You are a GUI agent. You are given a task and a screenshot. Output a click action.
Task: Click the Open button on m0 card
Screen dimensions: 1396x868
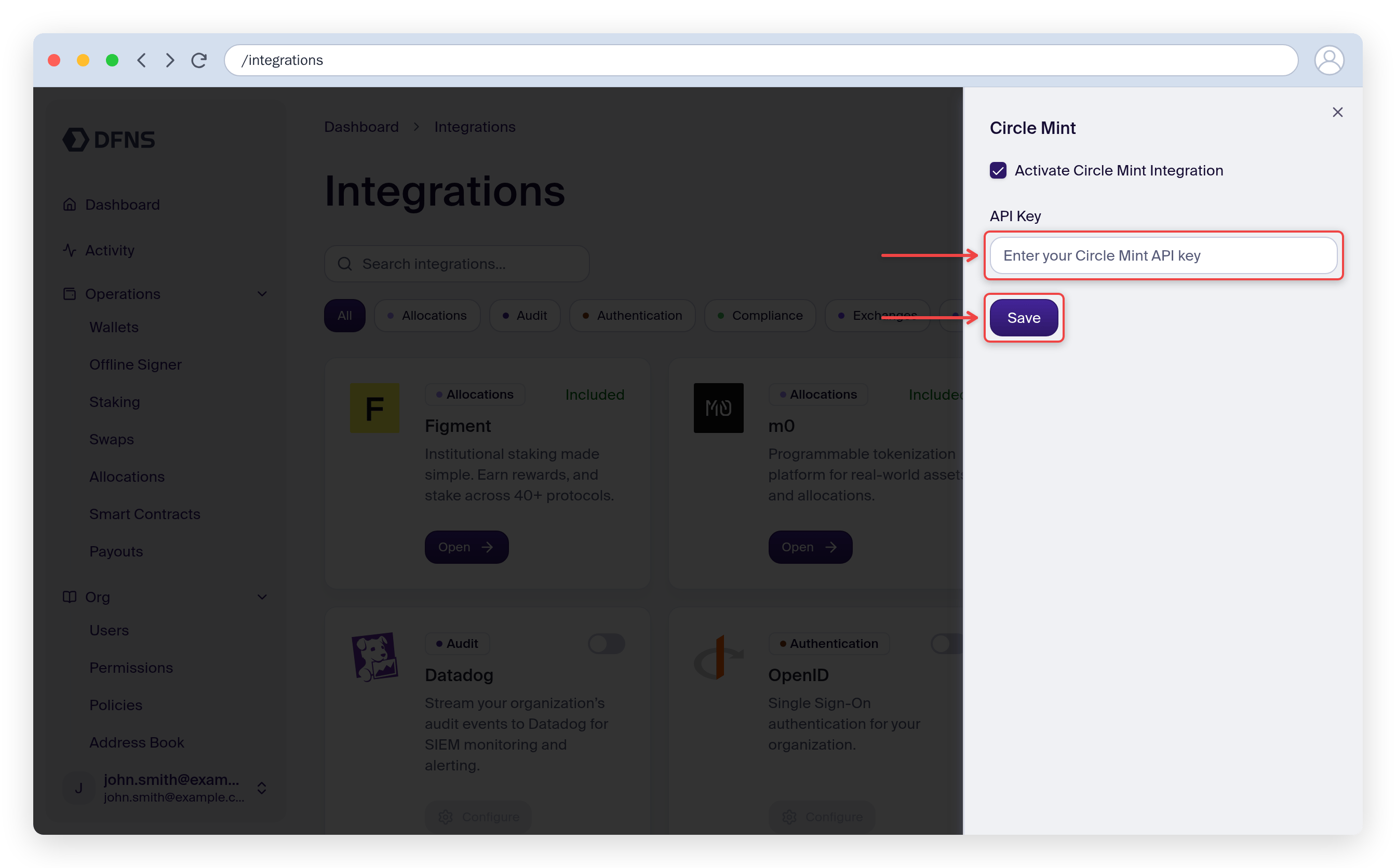tap(810, 547)
